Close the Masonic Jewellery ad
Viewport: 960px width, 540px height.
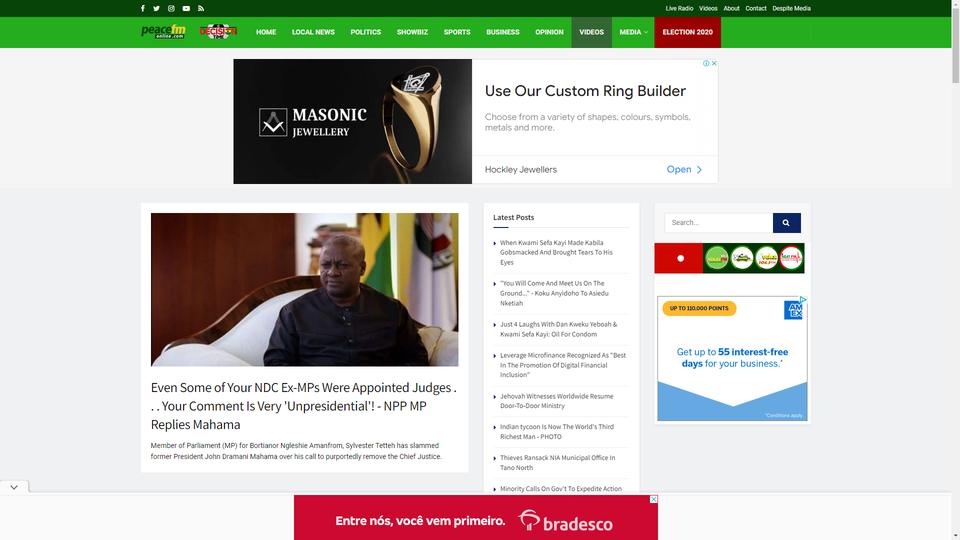[714, 63]
